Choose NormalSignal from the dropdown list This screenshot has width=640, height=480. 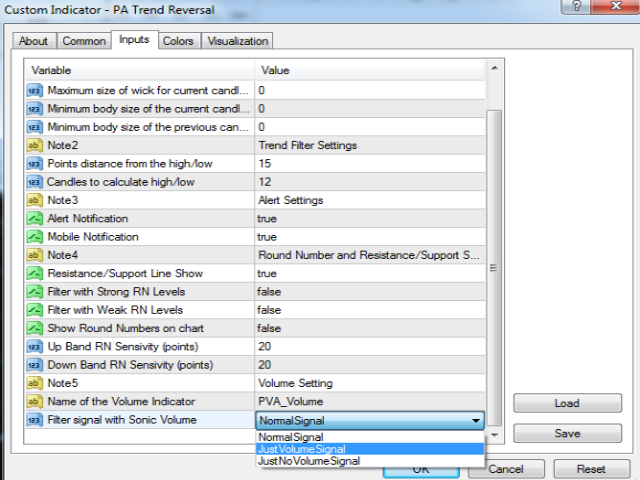tap(370, 437)
